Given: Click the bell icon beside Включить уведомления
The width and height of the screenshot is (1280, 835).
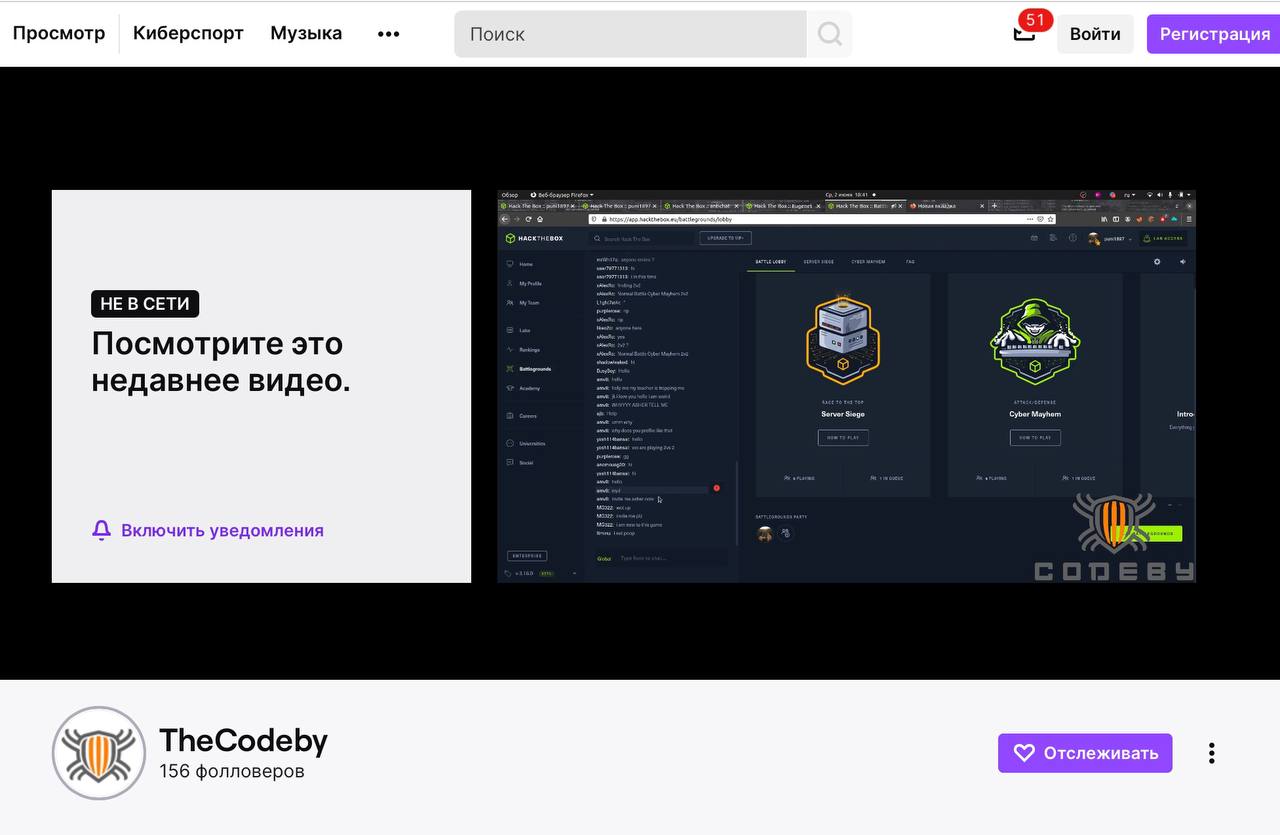Looking at the screenshot, I should pyautogui.click(x=101, y=530).
